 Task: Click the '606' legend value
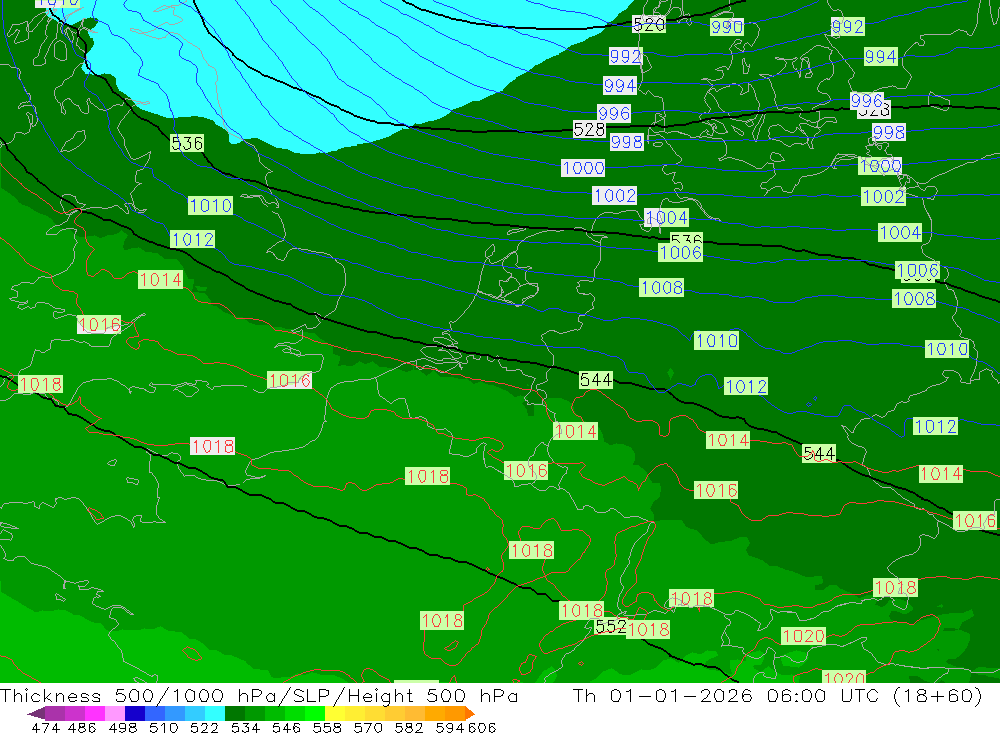click(482, 727)
